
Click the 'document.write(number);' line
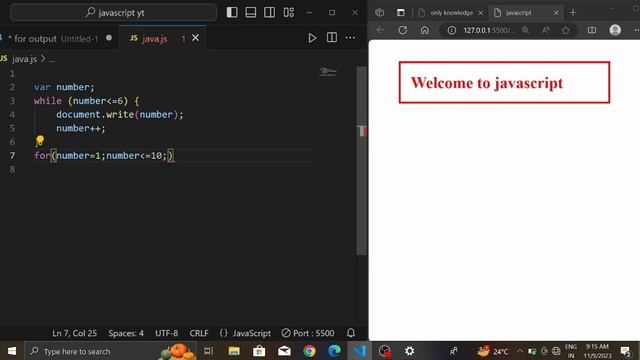120,114
